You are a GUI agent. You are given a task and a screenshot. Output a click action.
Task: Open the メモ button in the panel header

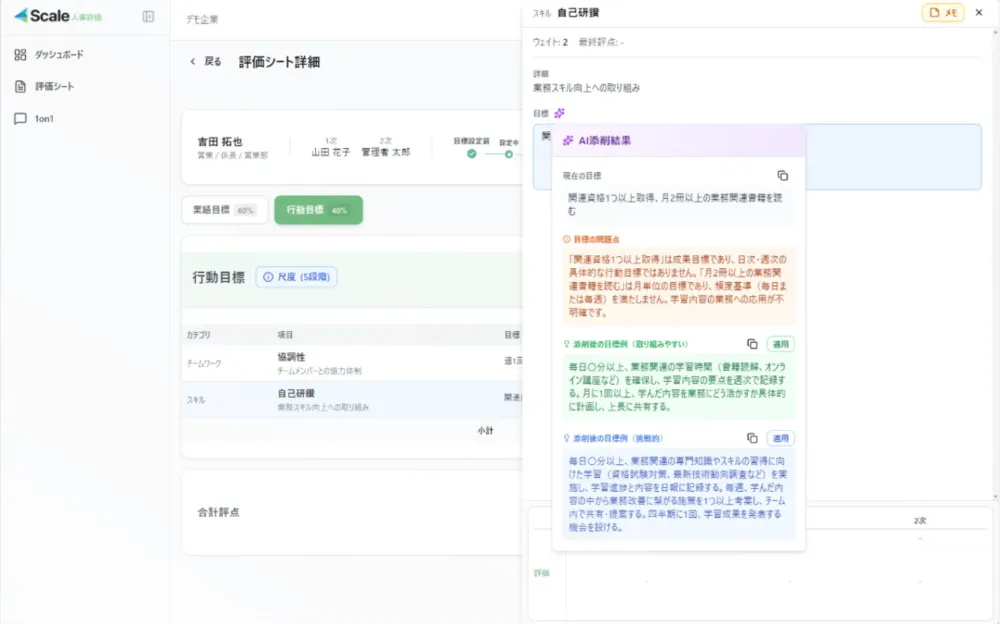943,12
